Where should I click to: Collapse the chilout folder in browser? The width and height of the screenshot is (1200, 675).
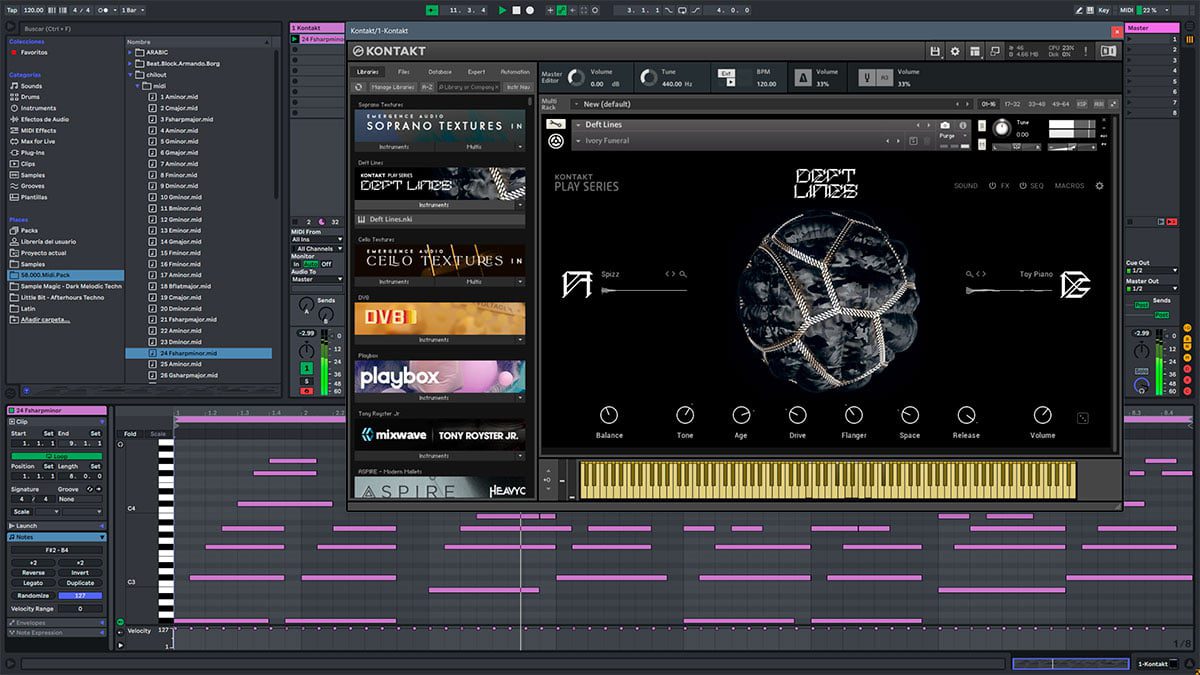130,75
